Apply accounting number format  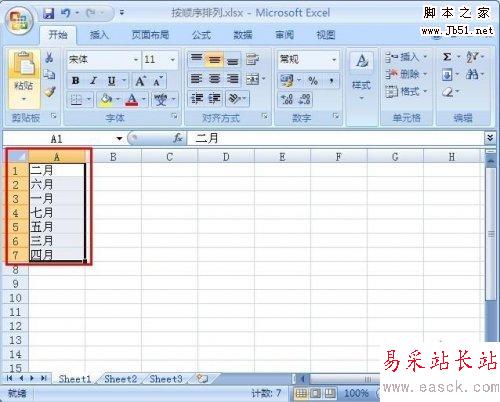(287, 81)
